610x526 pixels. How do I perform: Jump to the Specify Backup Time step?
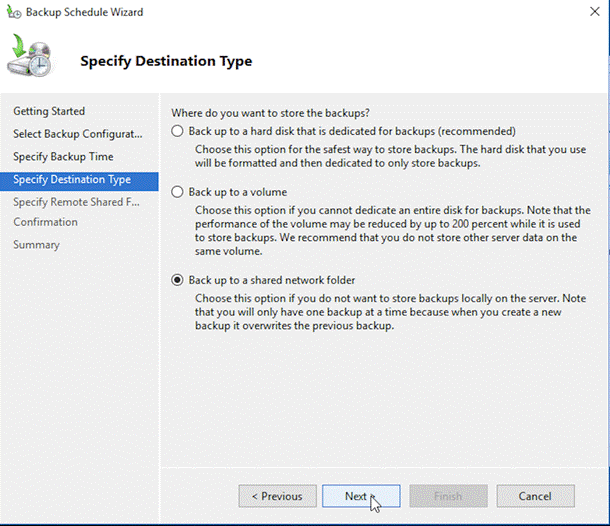[x=63, y=157]
